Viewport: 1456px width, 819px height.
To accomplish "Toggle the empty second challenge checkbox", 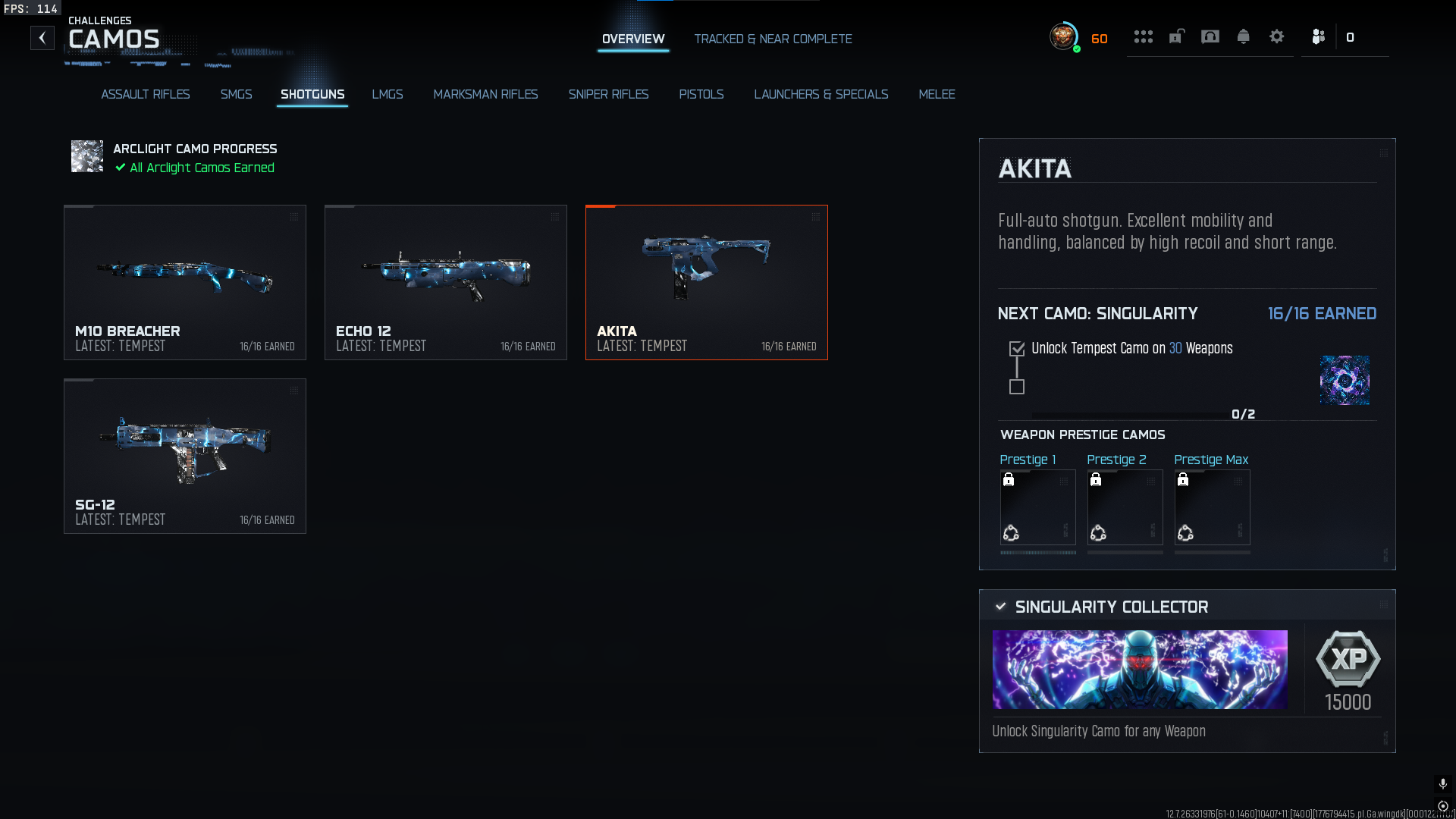I will point(1017,387).
